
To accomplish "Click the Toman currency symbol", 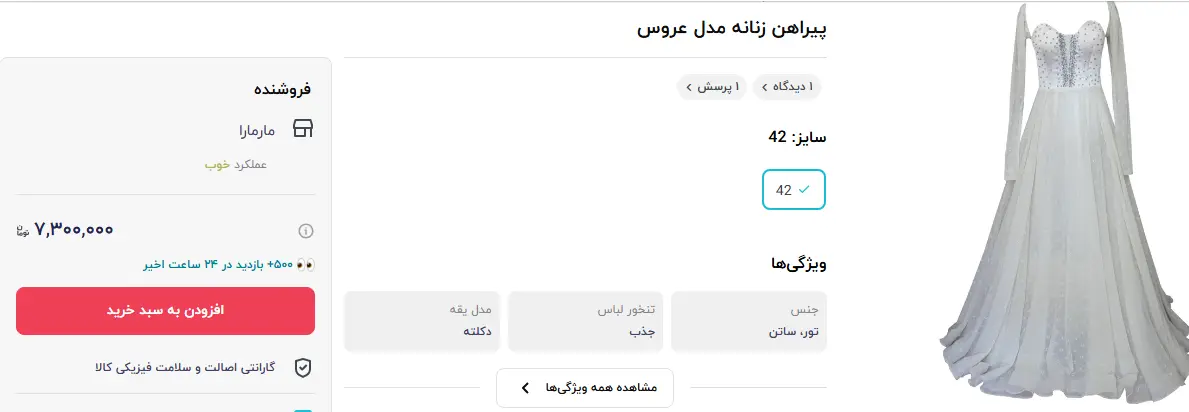I will (24, 231).
